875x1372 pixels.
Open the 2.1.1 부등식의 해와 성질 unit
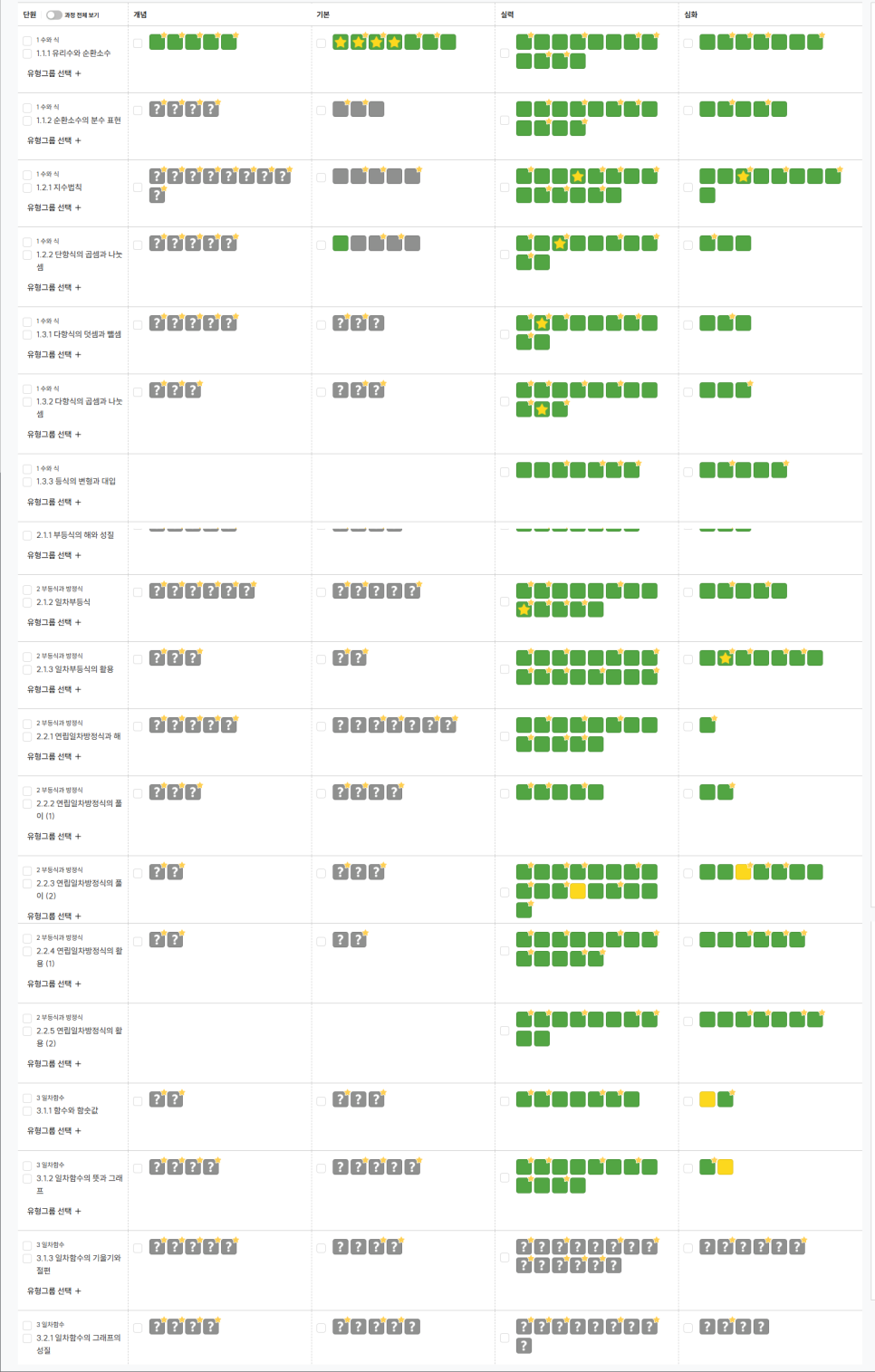[75, 535]
